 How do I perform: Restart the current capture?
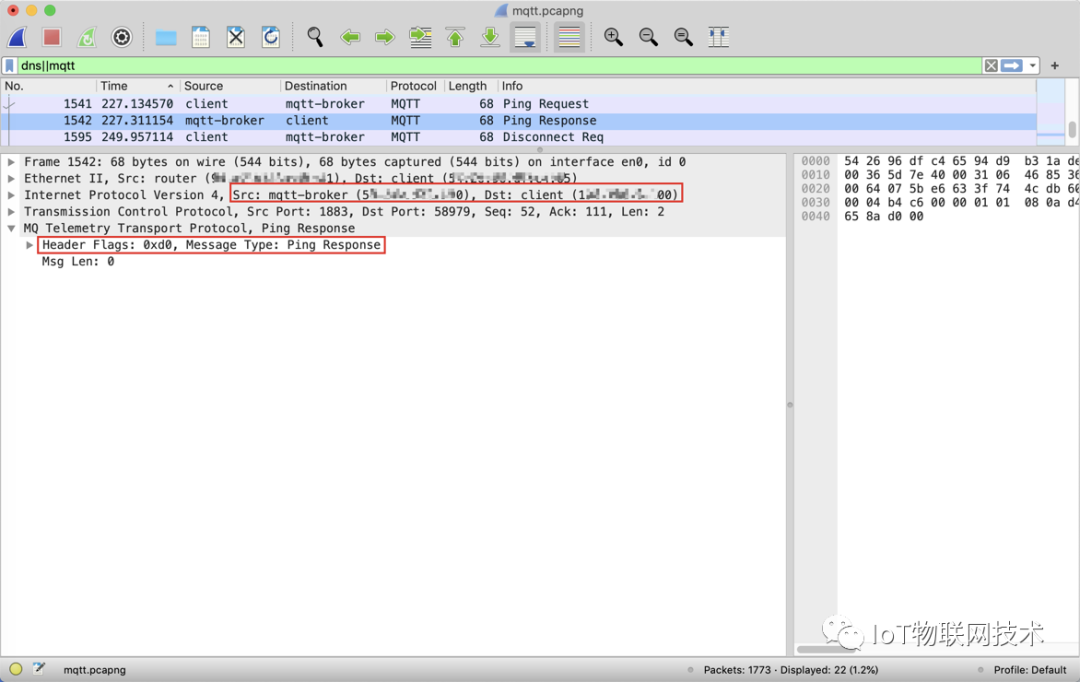tap(87, 37)
